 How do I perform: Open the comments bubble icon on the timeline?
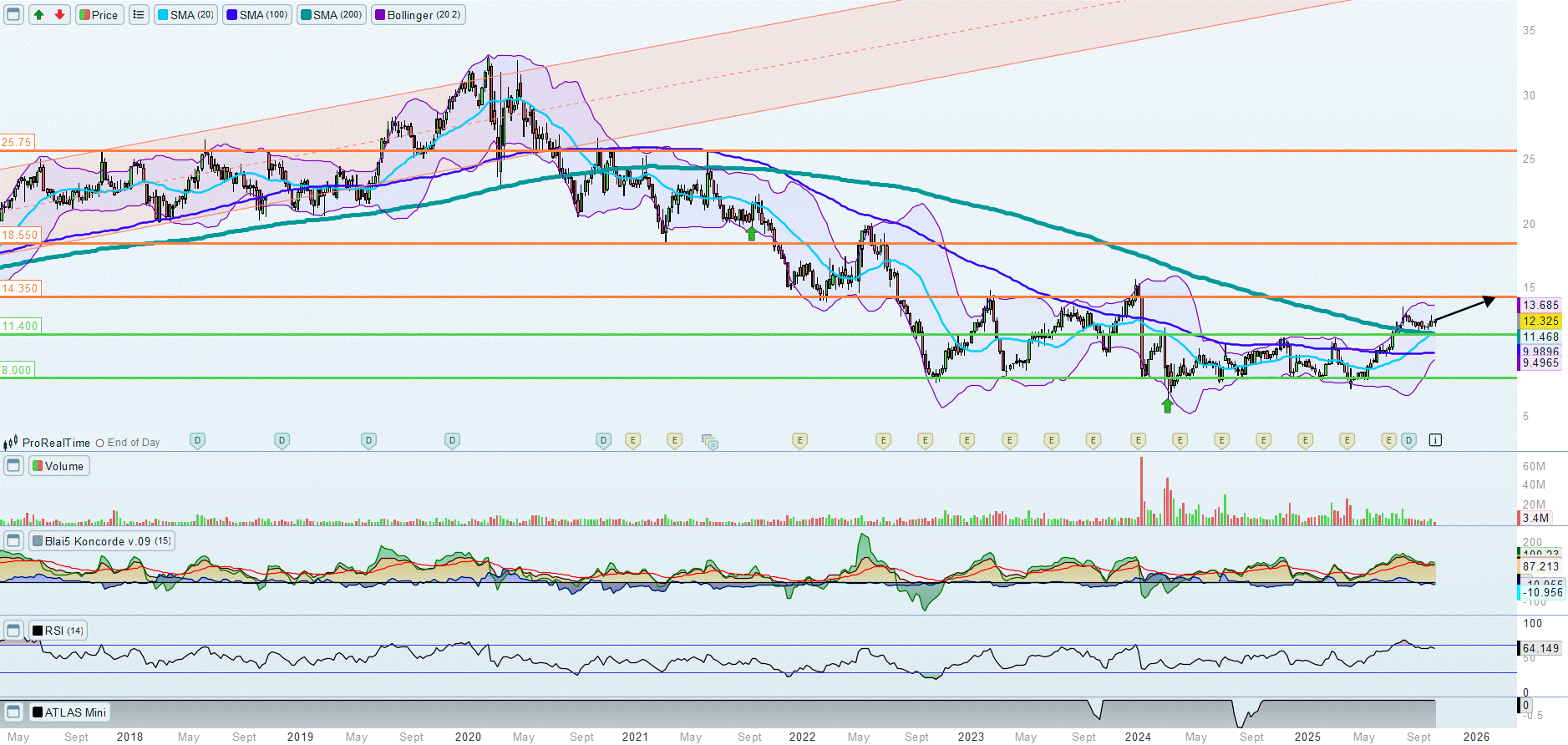[710, 442]
